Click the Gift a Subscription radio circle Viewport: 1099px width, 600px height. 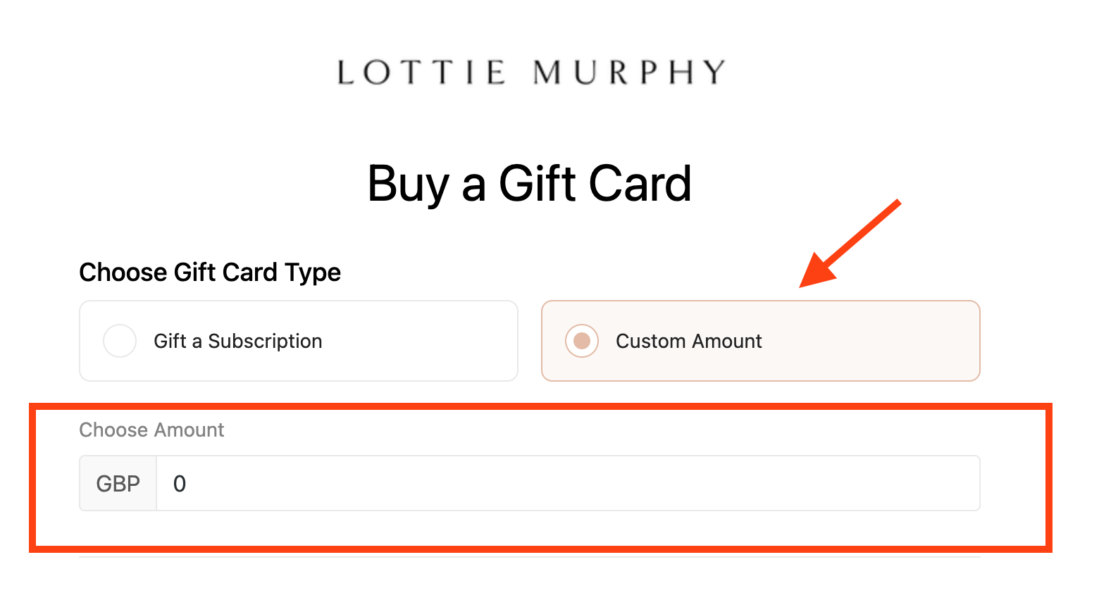[120, 341]
